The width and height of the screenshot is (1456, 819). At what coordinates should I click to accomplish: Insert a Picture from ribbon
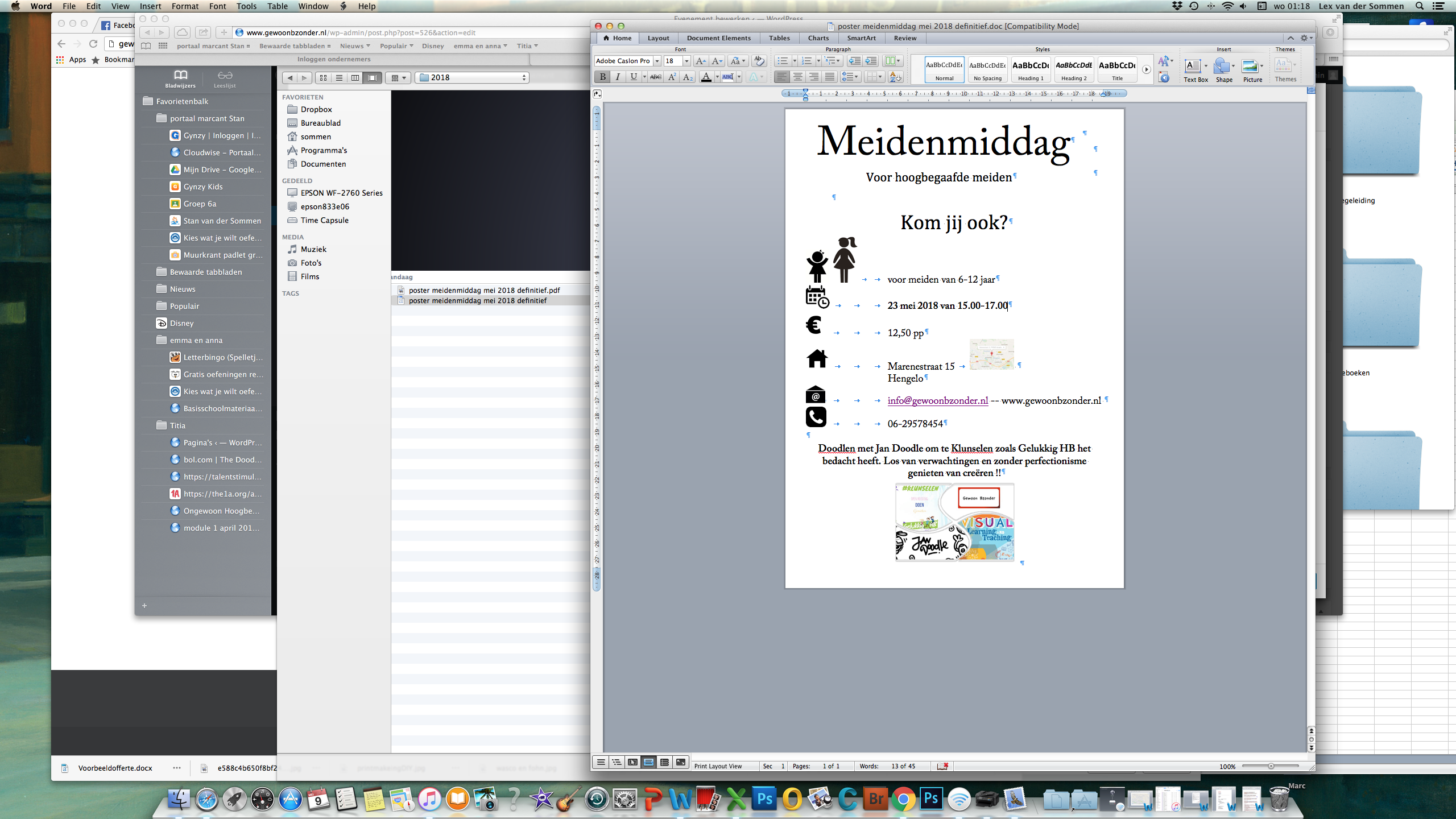tap(1252, 70)
